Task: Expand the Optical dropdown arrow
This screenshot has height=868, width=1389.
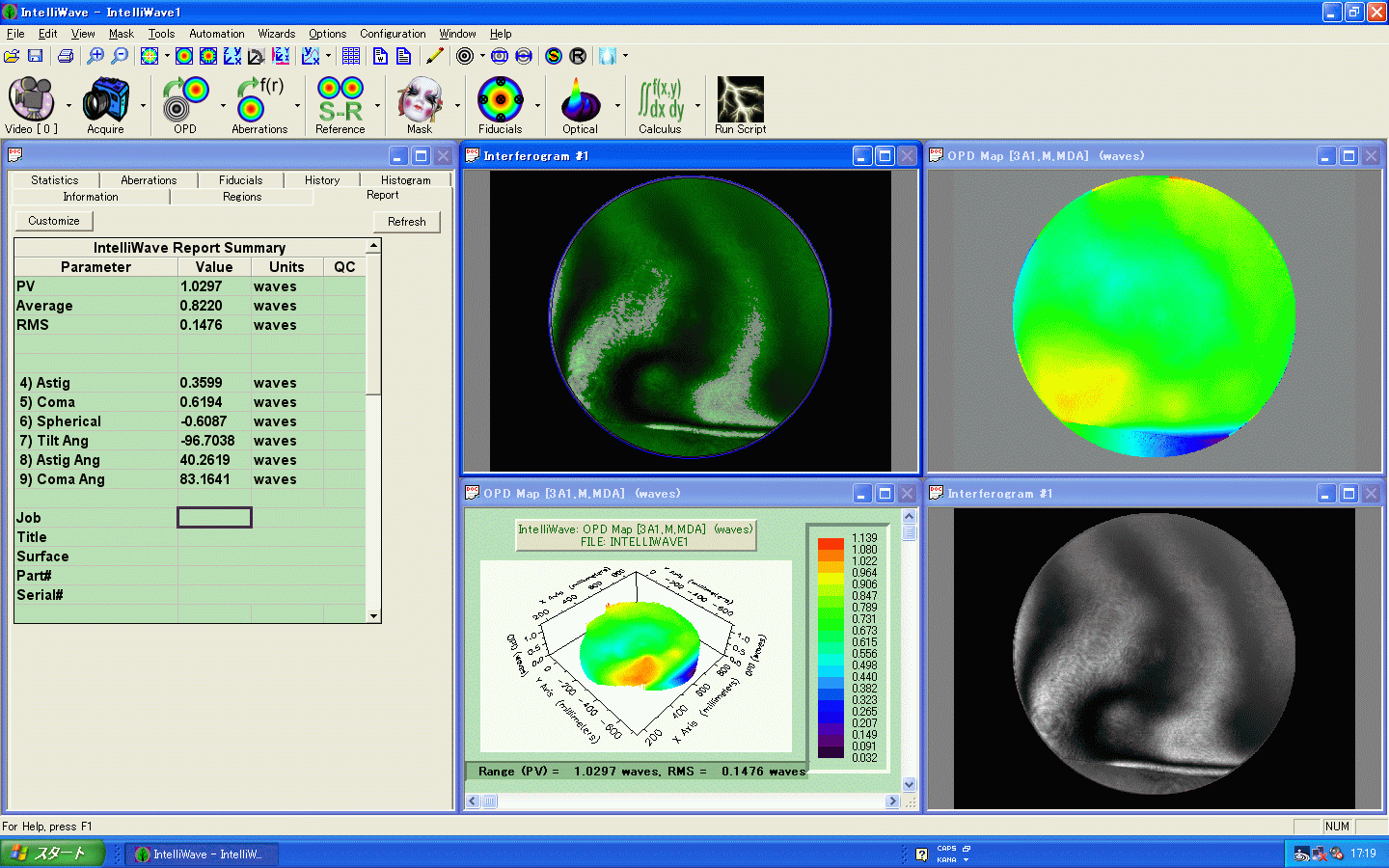Action: click(x=617, y=105)
